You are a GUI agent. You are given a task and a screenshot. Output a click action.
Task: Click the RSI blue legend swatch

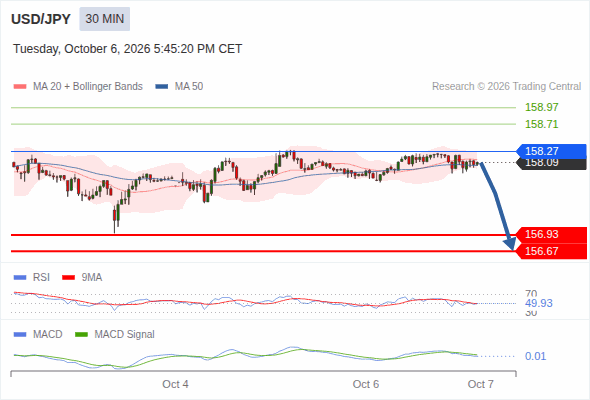(20, 278)
